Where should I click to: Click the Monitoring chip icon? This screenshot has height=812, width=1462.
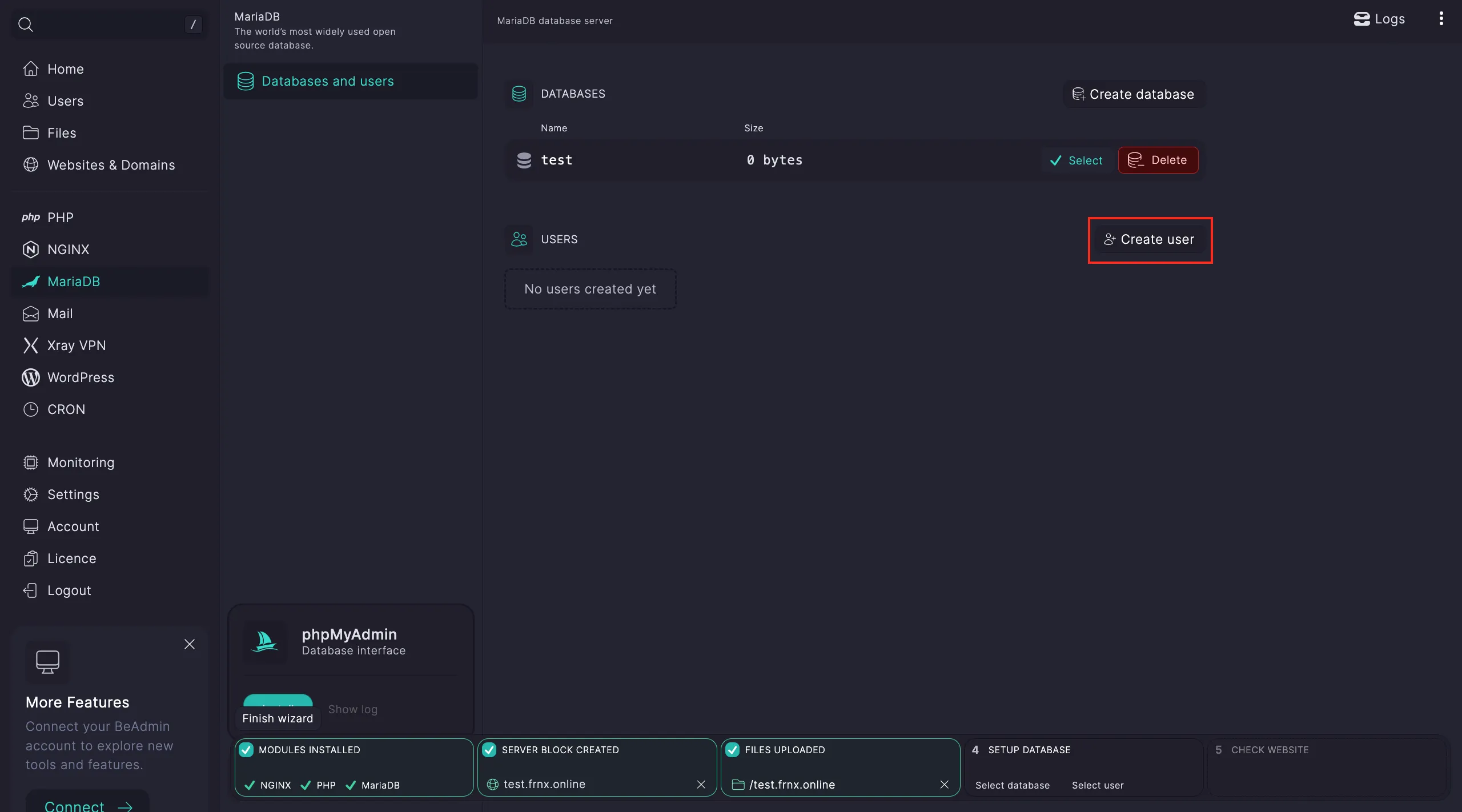(31, 463)
